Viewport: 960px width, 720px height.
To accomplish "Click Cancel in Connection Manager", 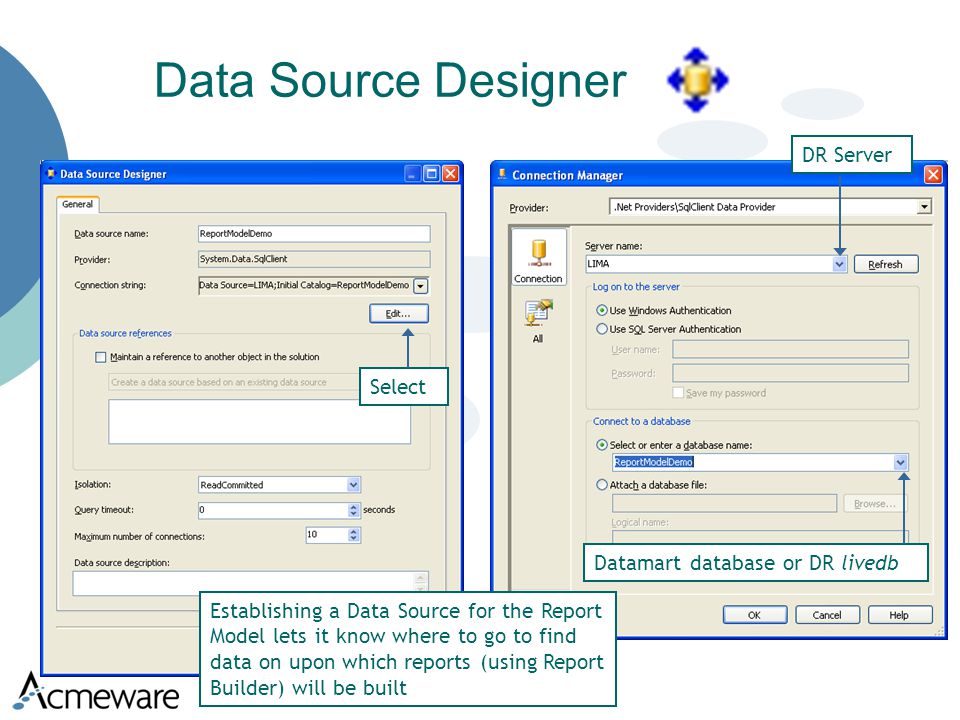I will 827,615.
